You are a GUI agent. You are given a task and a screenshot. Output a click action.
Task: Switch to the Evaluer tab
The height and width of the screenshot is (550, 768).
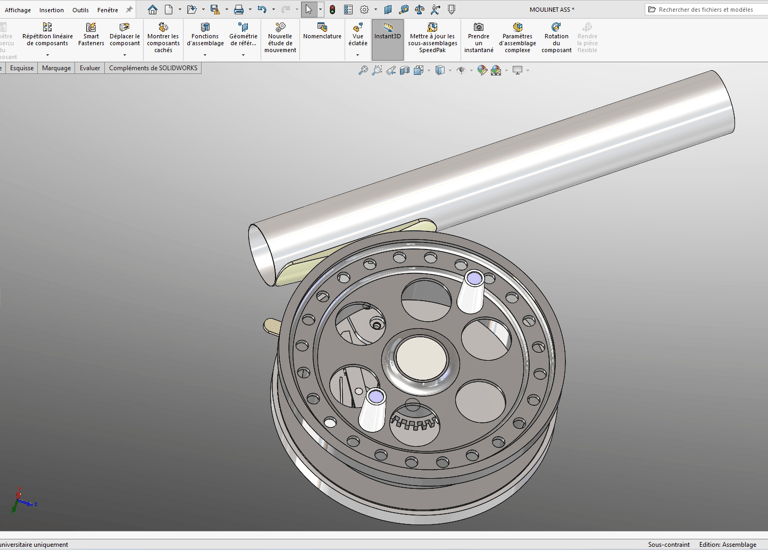click(90, 68)
